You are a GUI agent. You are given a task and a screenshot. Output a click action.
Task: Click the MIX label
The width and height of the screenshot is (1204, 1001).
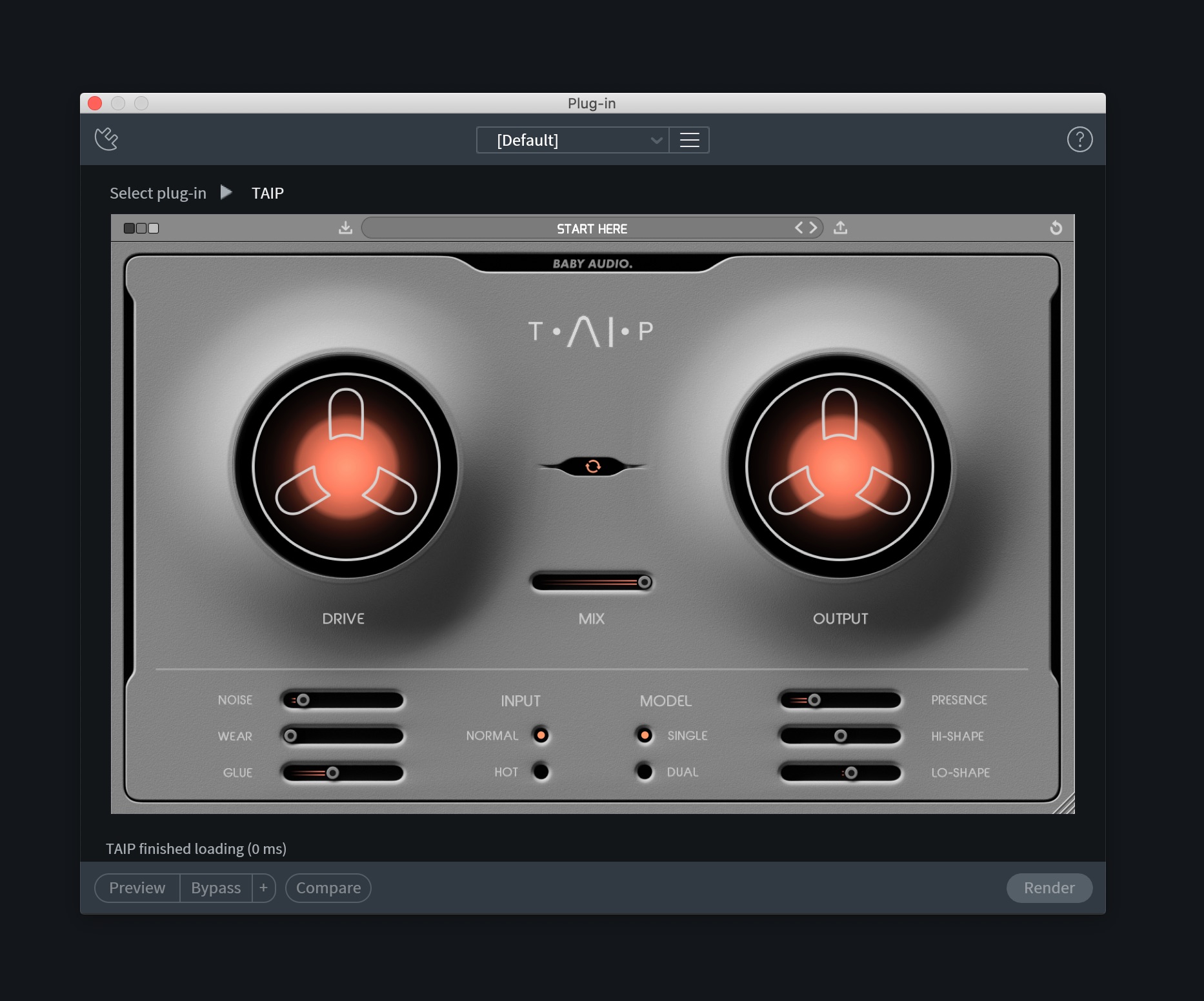click(592, 619)
